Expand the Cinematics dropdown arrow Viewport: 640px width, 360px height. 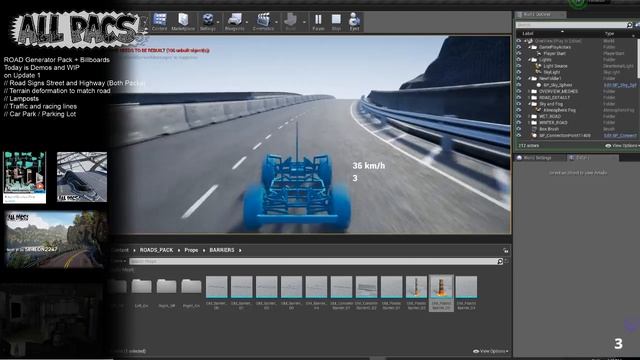click(x=277, y=22)
